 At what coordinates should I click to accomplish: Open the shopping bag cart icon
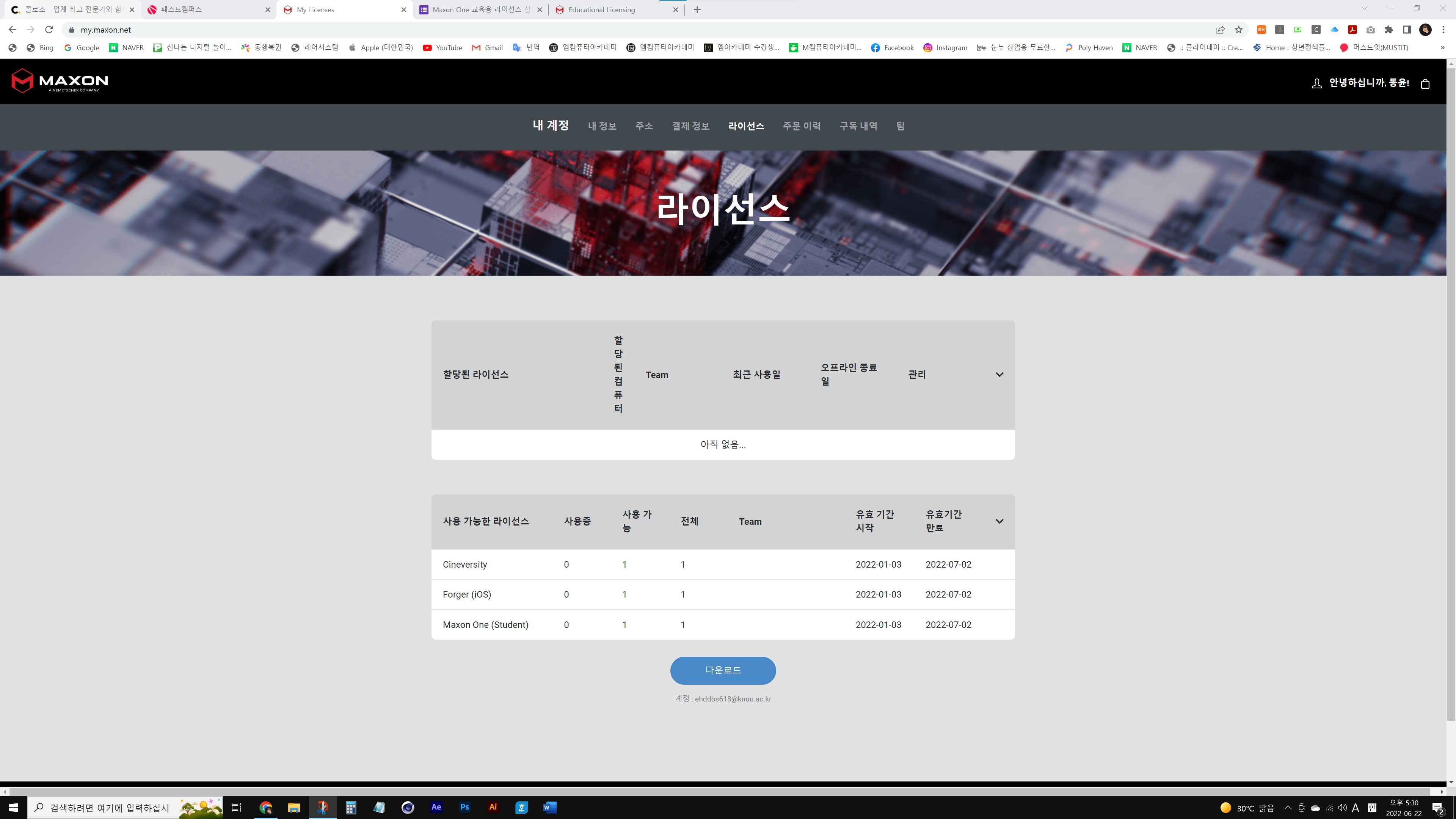(1425, 83)
